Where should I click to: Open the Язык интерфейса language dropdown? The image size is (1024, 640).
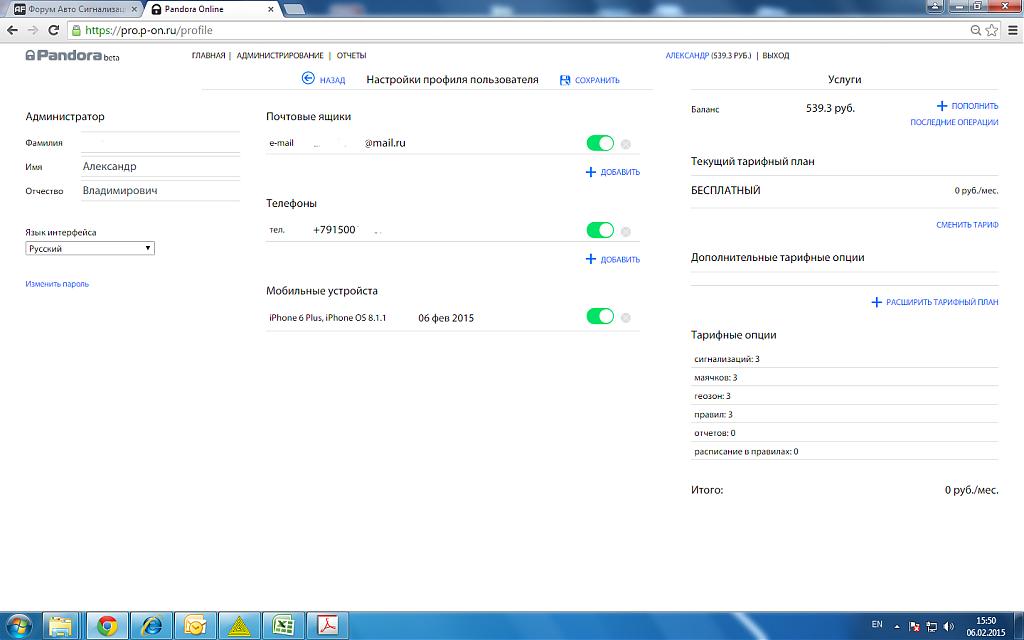point(90,248)
